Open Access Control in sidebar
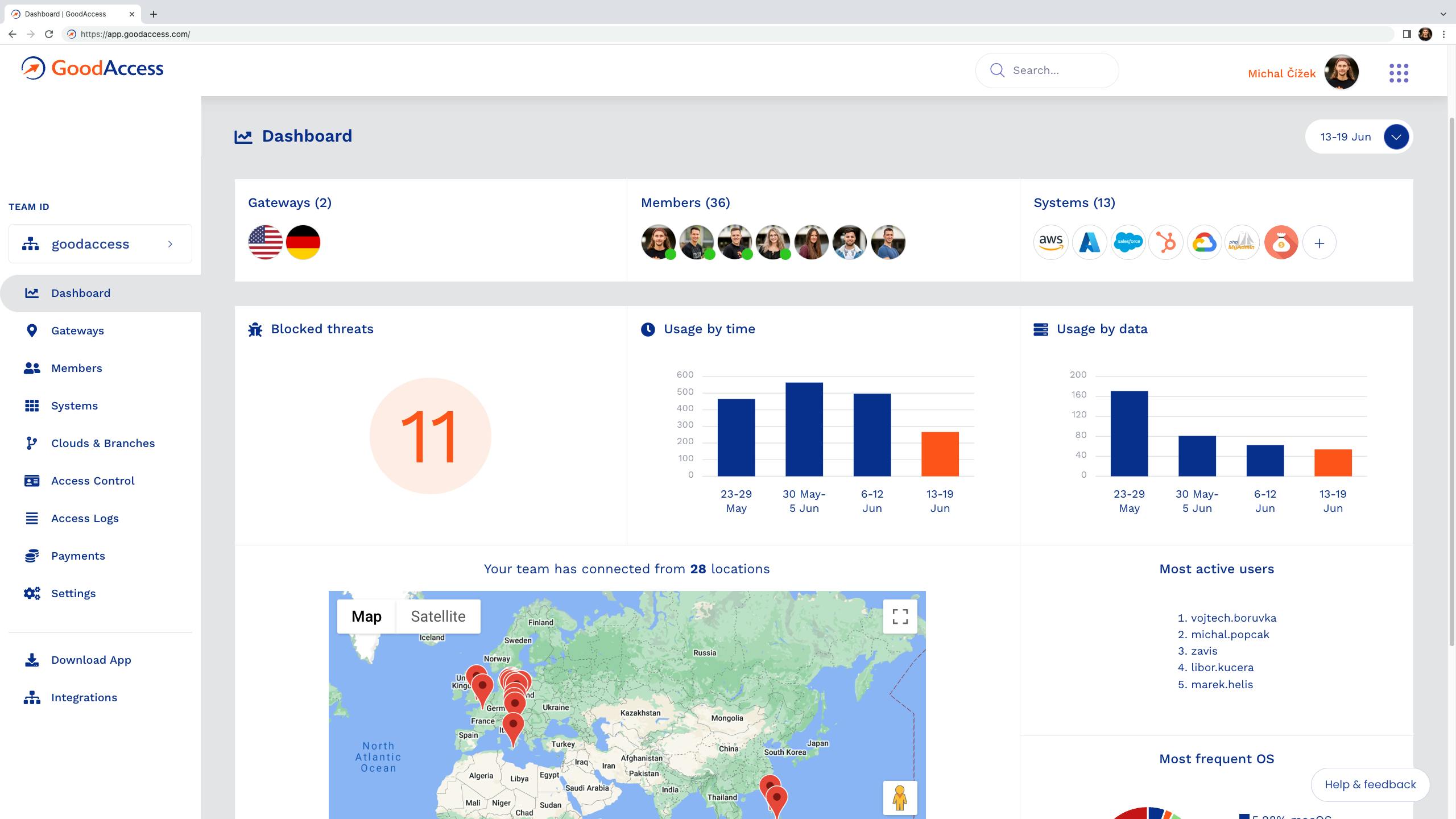Image resolution: width=1456 pixels, height=819 pixels. (x=93, y=481)
